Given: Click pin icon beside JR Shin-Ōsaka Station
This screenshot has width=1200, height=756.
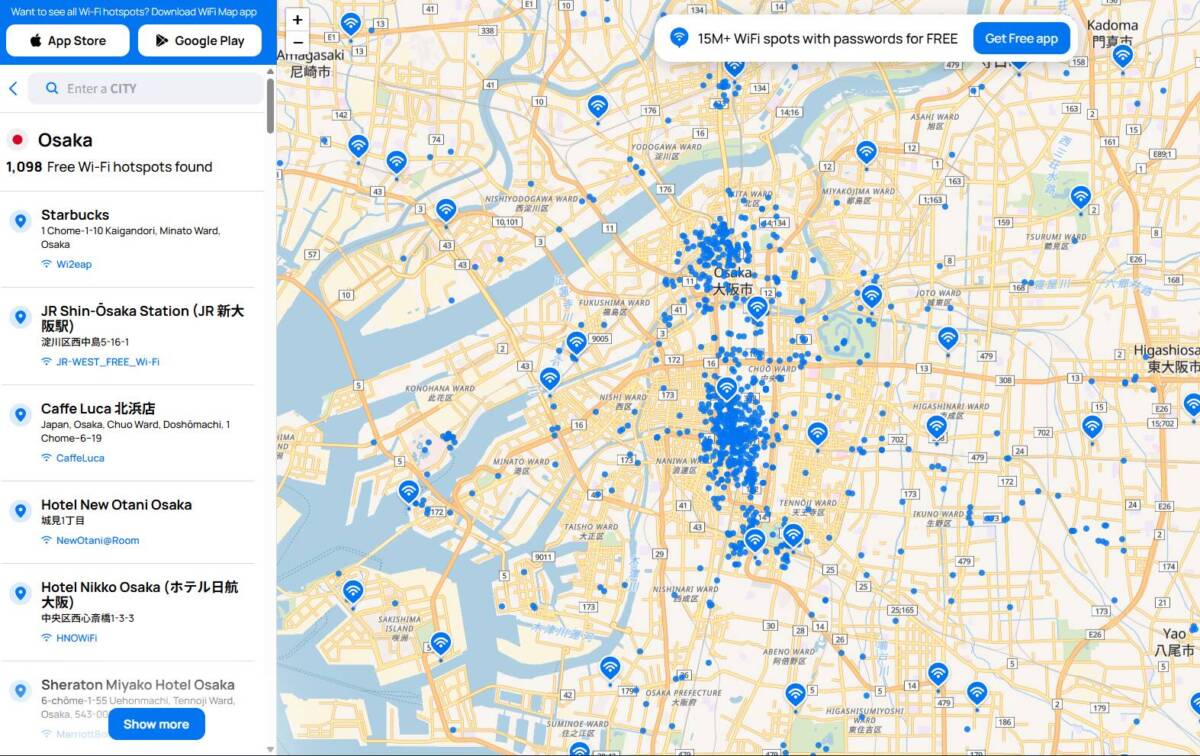Looking at the screenshot, I should pyautogui.click(x=19, y=317).
